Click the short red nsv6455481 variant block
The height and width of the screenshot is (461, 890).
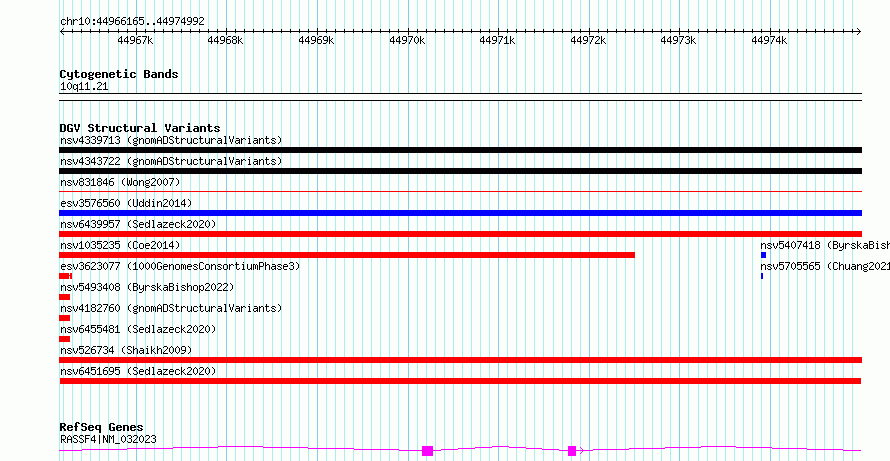tap(65, 339)
